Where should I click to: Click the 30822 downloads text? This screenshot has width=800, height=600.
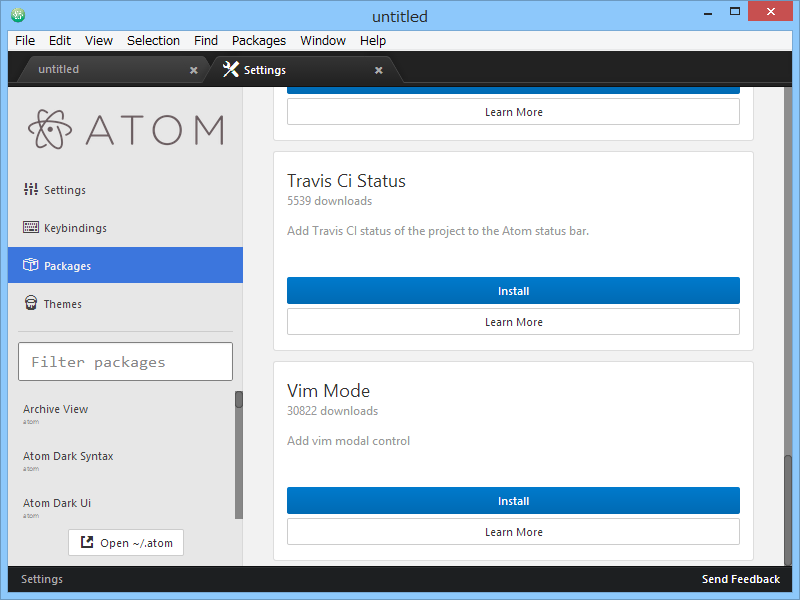coord(333,411)
